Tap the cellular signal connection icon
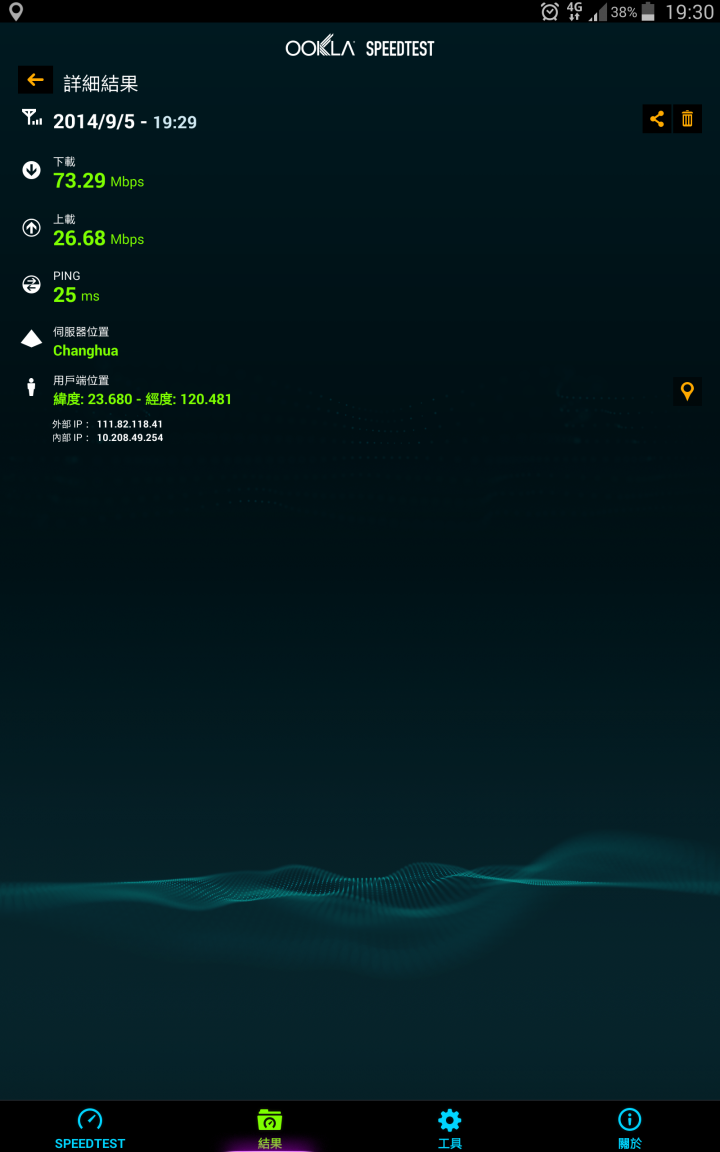 pos(31,117)
